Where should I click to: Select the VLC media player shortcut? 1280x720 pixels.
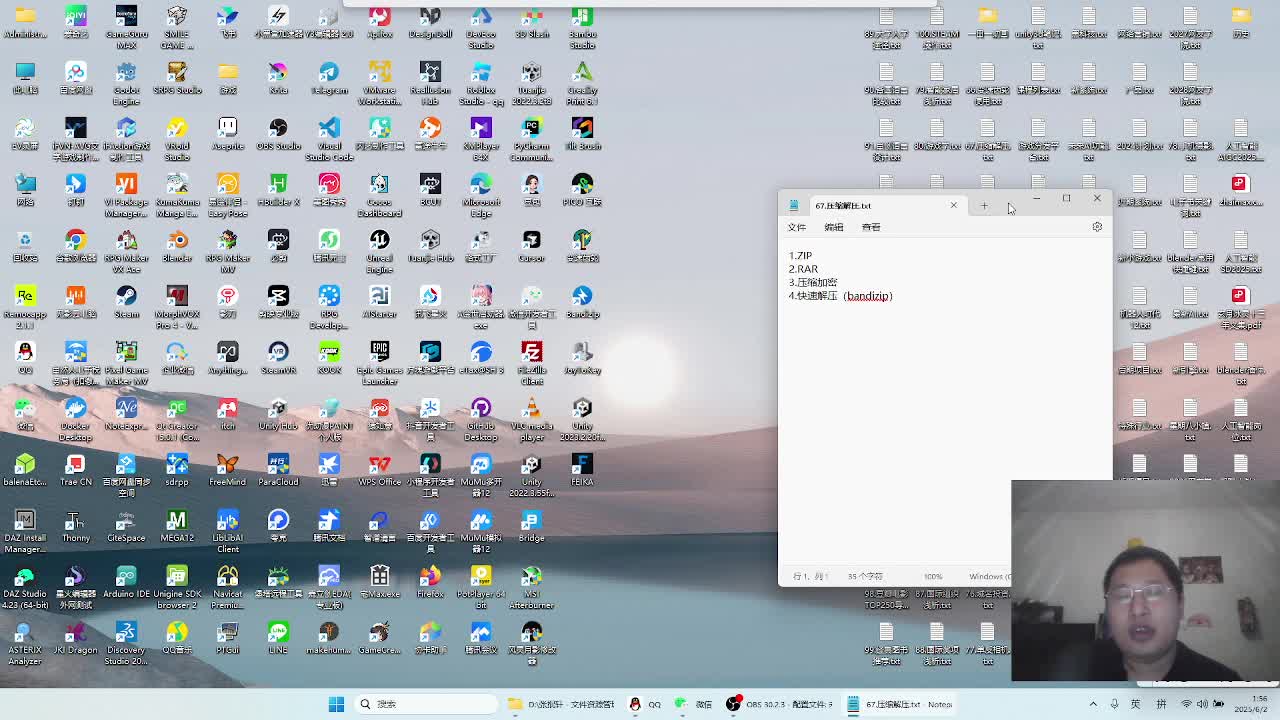531,410
